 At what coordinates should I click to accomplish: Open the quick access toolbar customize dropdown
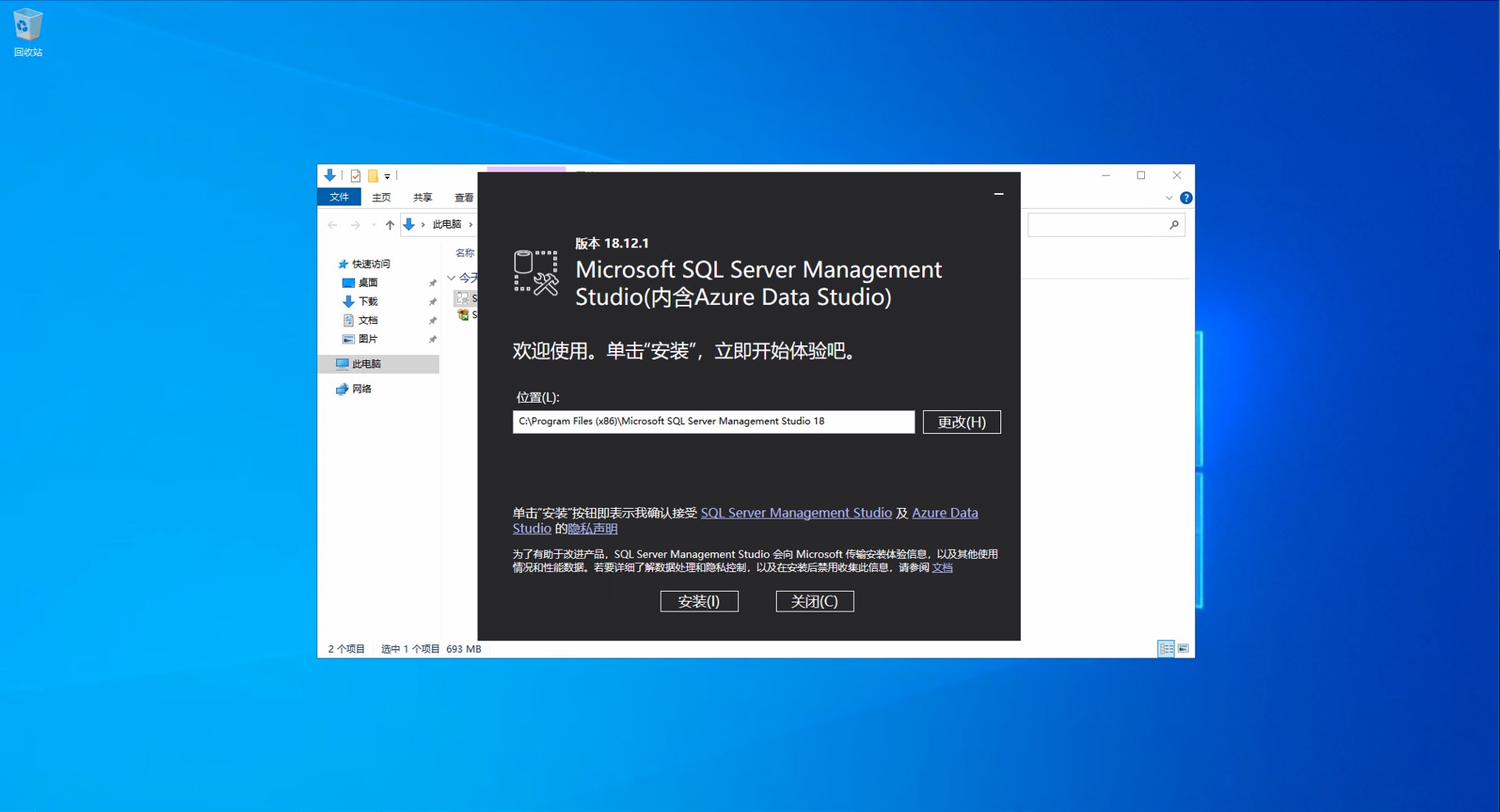(387, 176)
